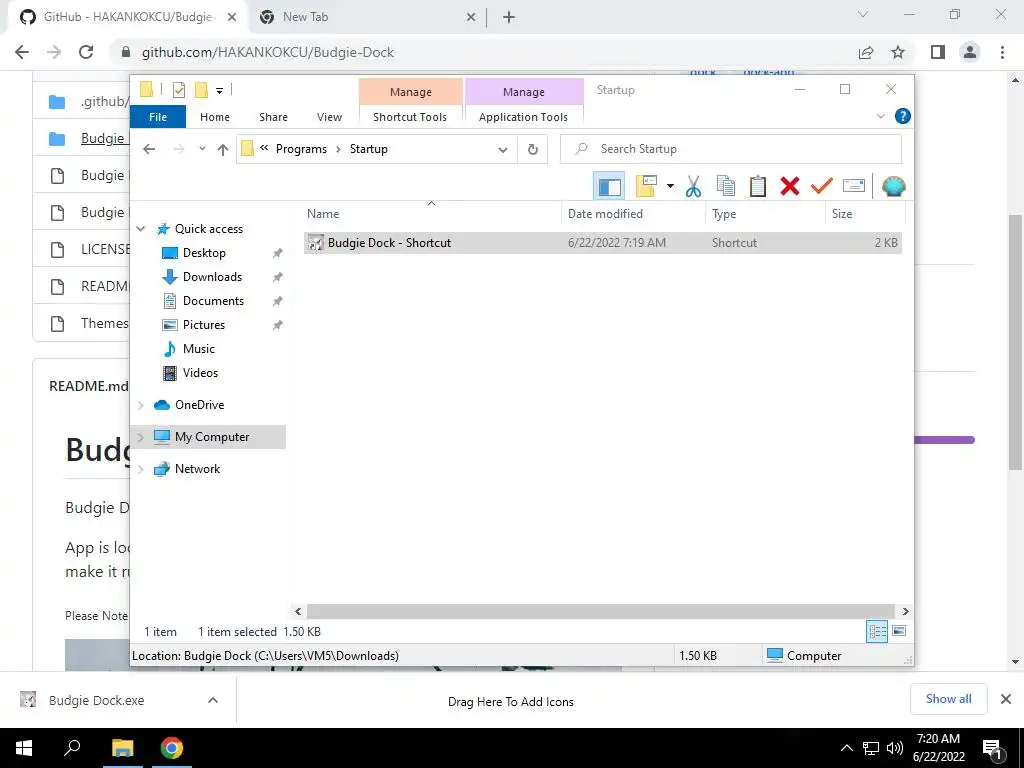Open the dropdown arrow beside folder options icon
This screenshot has height=768, width=1024.
click(670, 187)
